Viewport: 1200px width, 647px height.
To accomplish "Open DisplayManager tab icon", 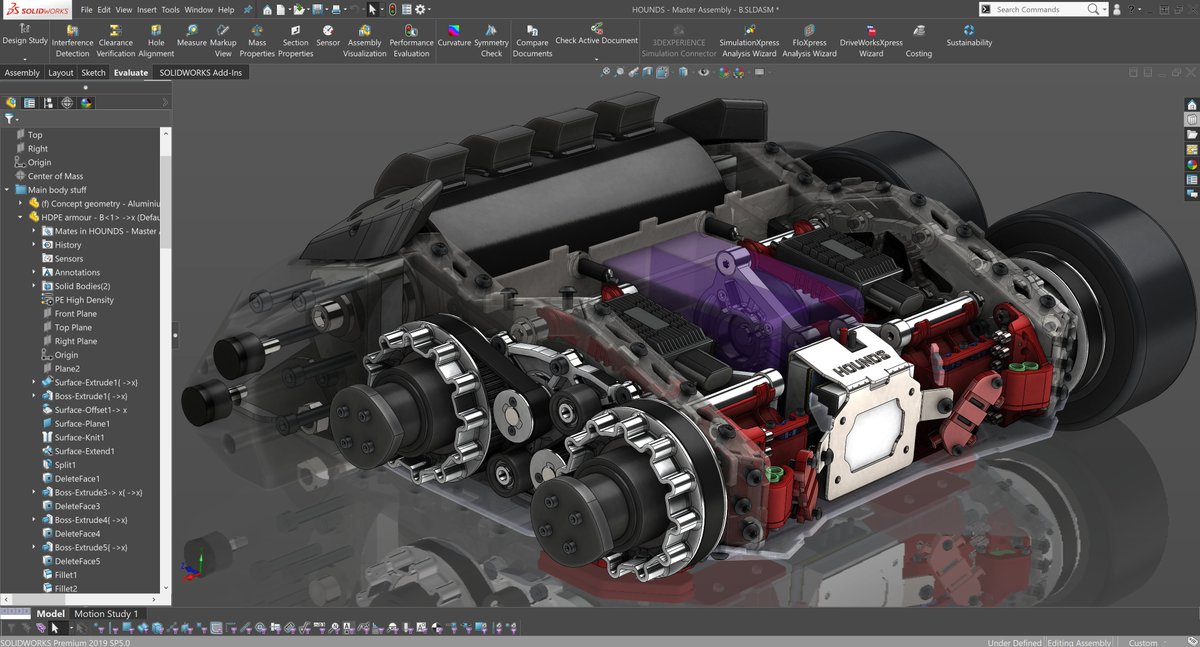I will [86, 102].
